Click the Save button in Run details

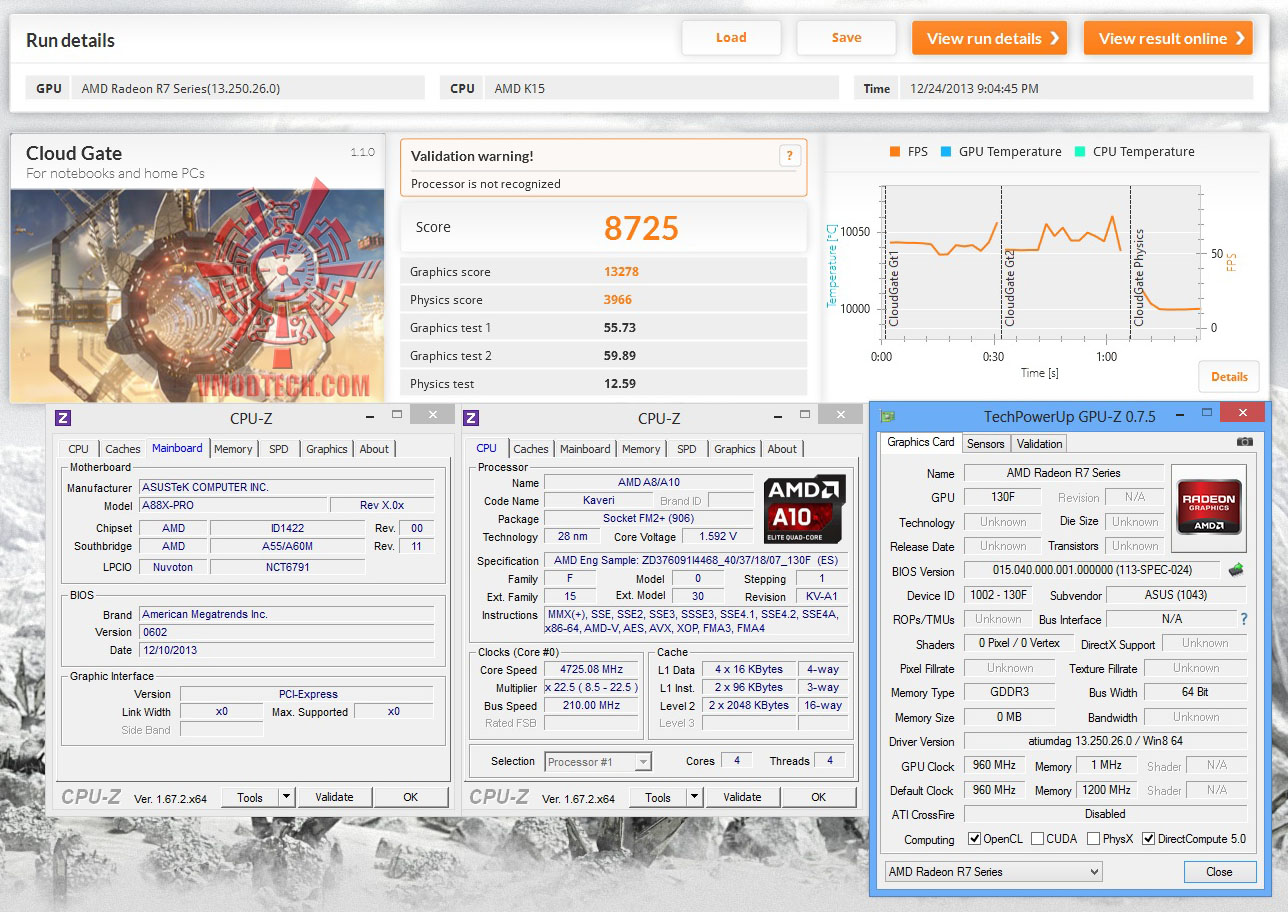click(x=846, y=38)
